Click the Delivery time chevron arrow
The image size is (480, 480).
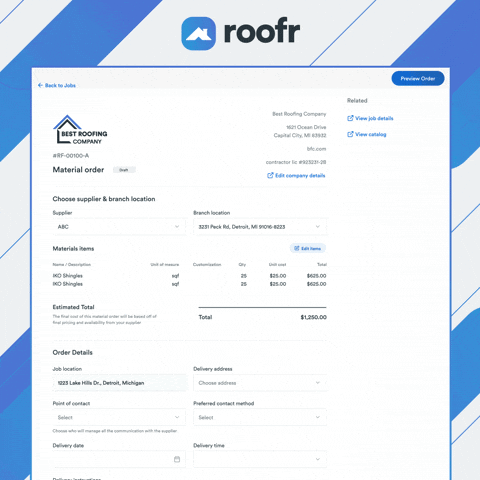(318, 459)
